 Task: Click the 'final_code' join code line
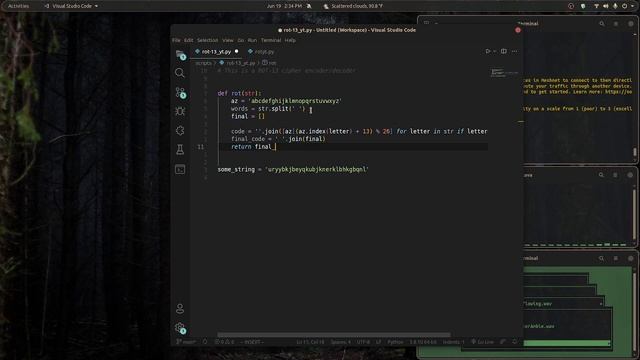click(x=278, y=139)
